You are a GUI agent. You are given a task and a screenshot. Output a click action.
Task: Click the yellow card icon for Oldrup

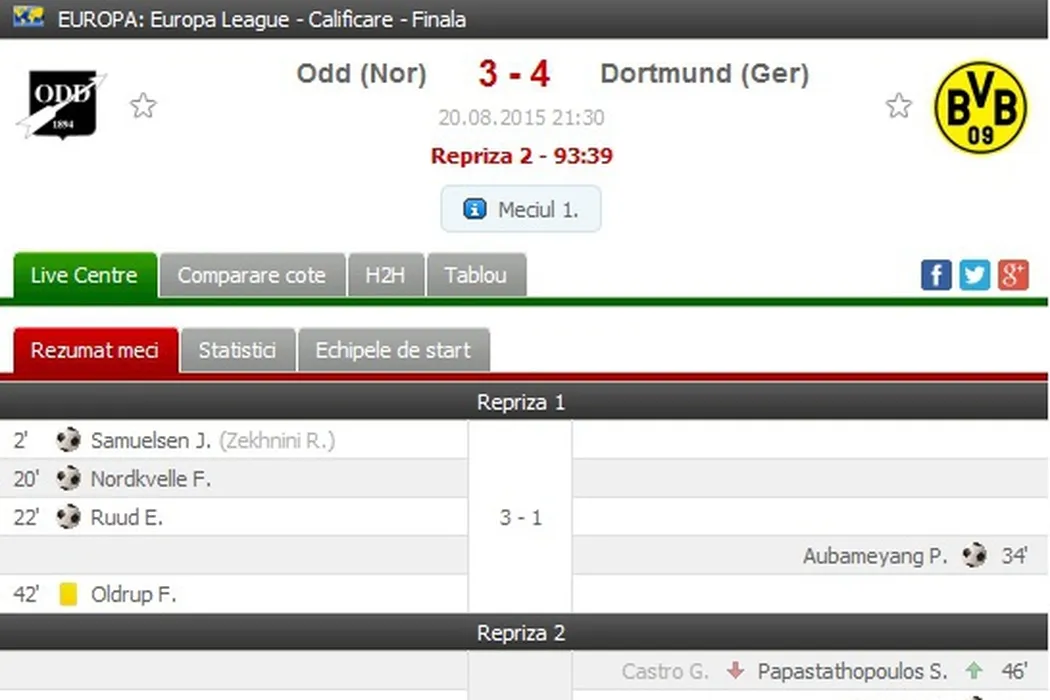coord(68,594)
